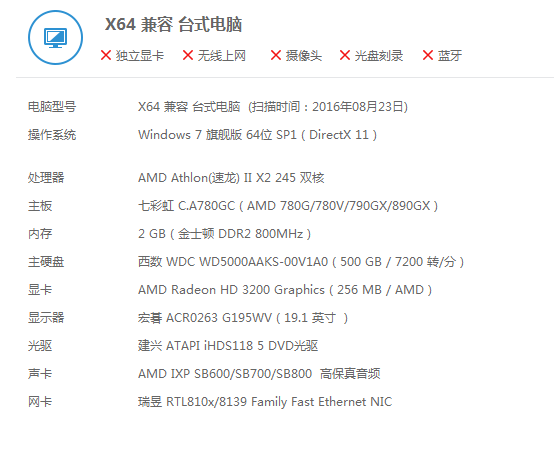Click the 声卡 row label
This screenshot has width=554, height=452.
pos(40,374)
